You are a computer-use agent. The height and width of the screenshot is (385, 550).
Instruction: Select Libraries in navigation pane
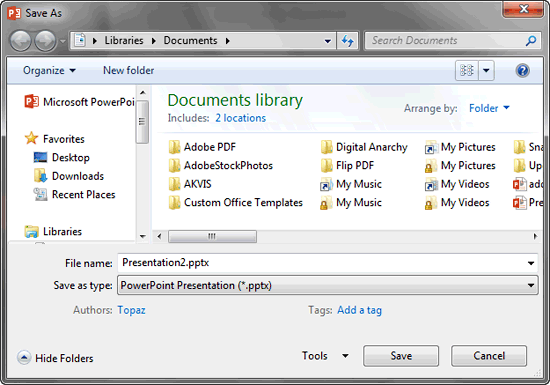tap(53, 231)
